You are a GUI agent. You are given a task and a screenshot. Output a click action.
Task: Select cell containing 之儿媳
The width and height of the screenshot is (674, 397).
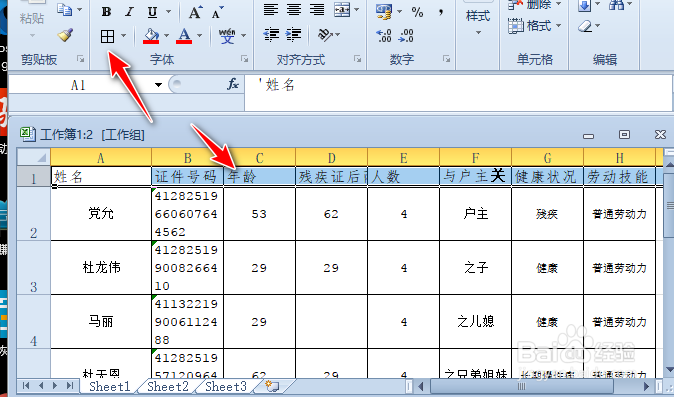[475, 321]
